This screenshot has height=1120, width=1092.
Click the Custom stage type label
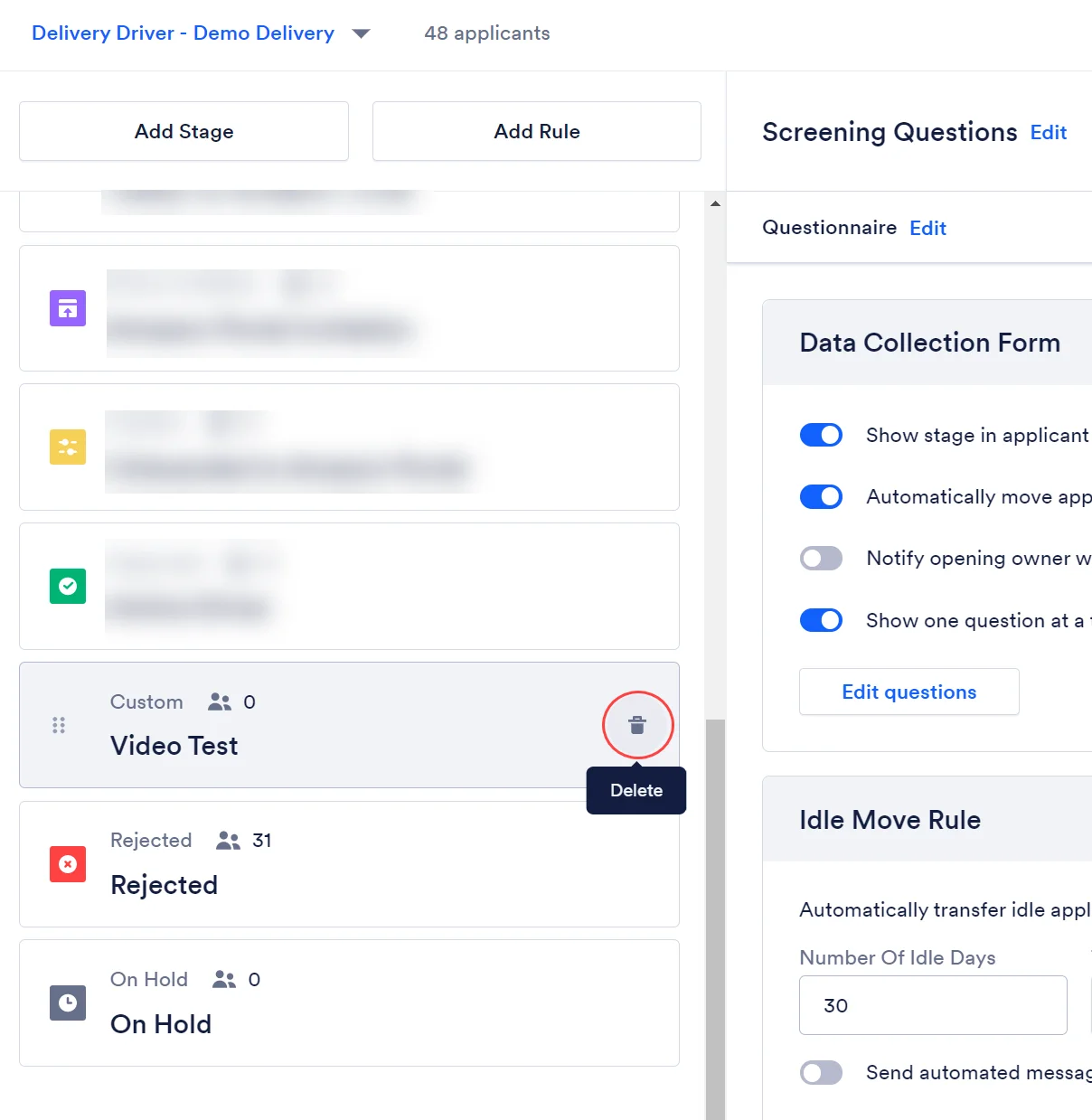click(146, 702)
